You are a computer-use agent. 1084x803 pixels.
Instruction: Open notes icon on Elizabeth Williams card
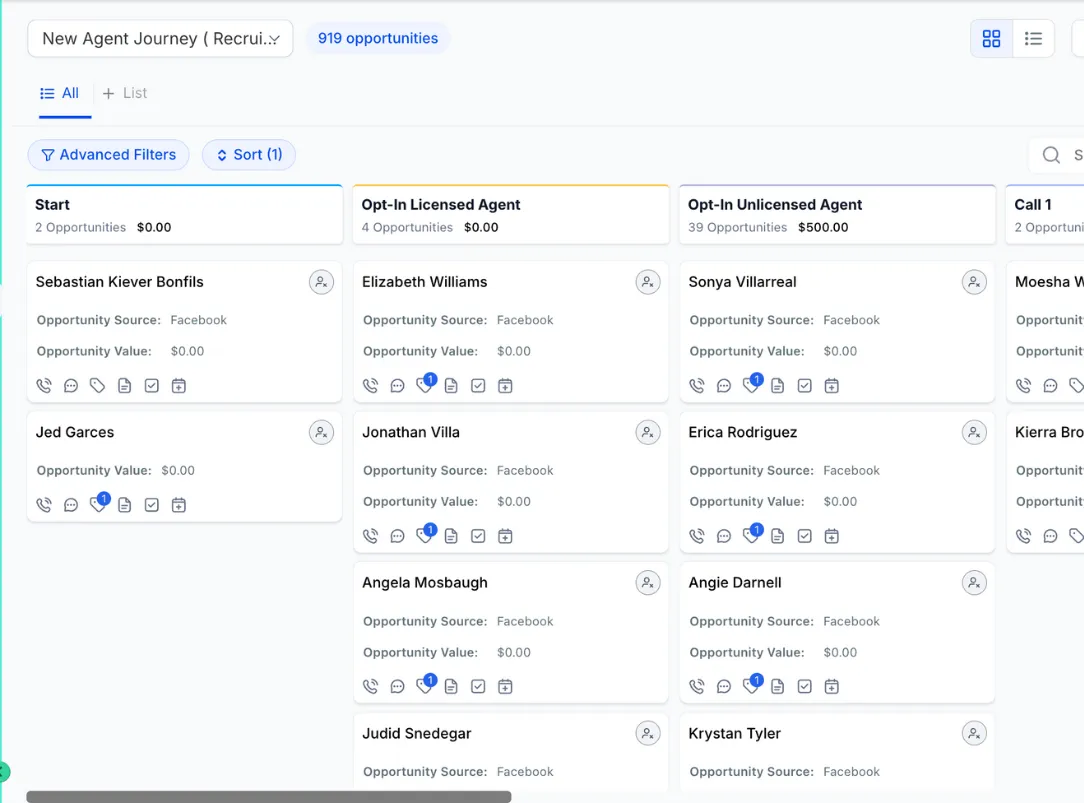click(x=451, y=386)
